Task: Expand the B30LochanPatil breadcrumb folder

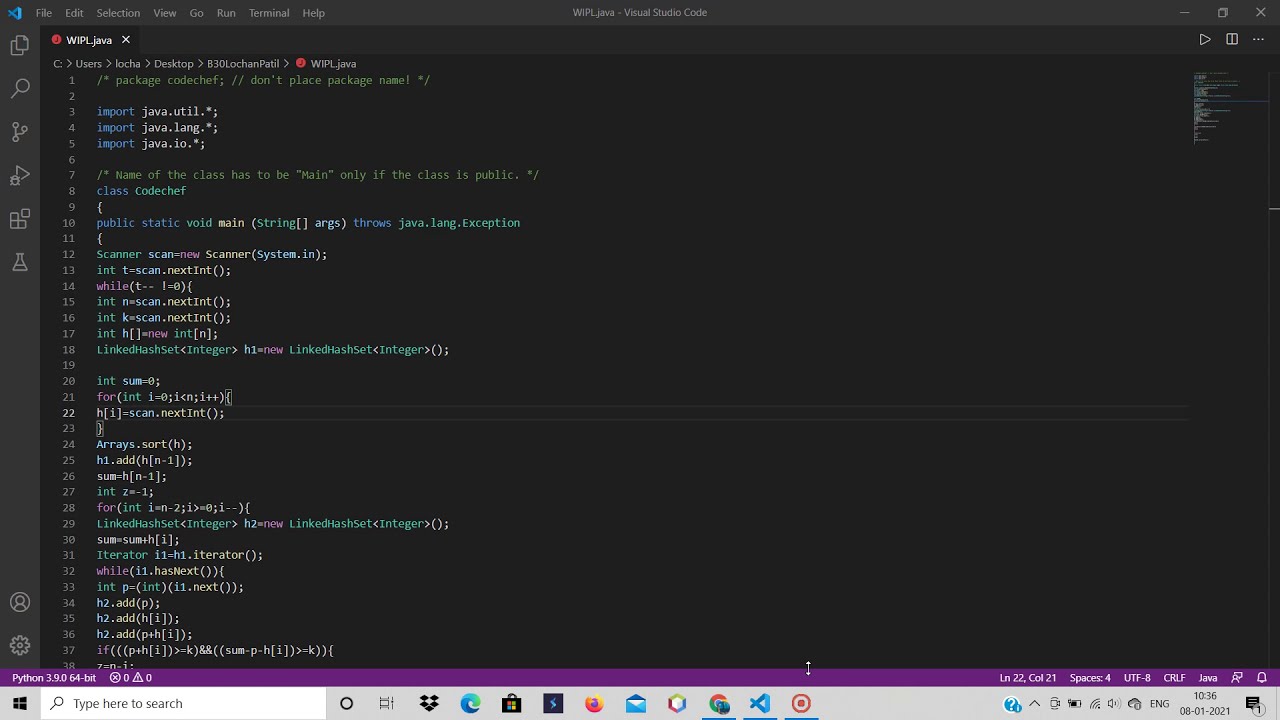Action: [x=243, y=64]
